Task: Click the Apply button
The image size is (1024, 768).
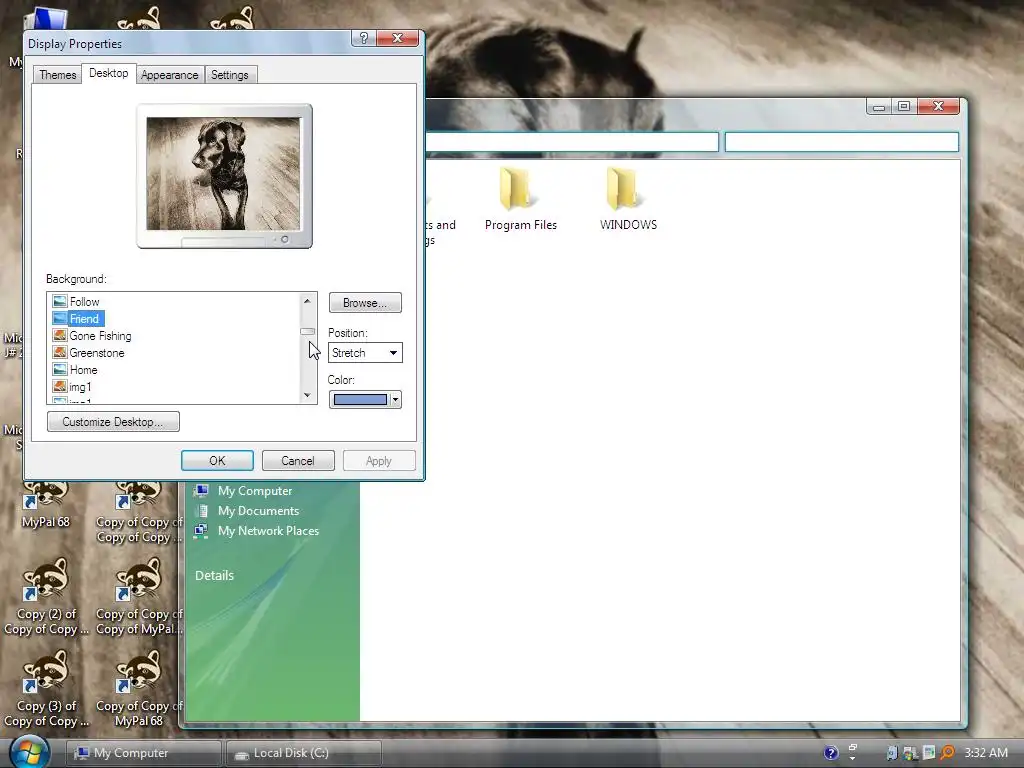Action: 379,460
